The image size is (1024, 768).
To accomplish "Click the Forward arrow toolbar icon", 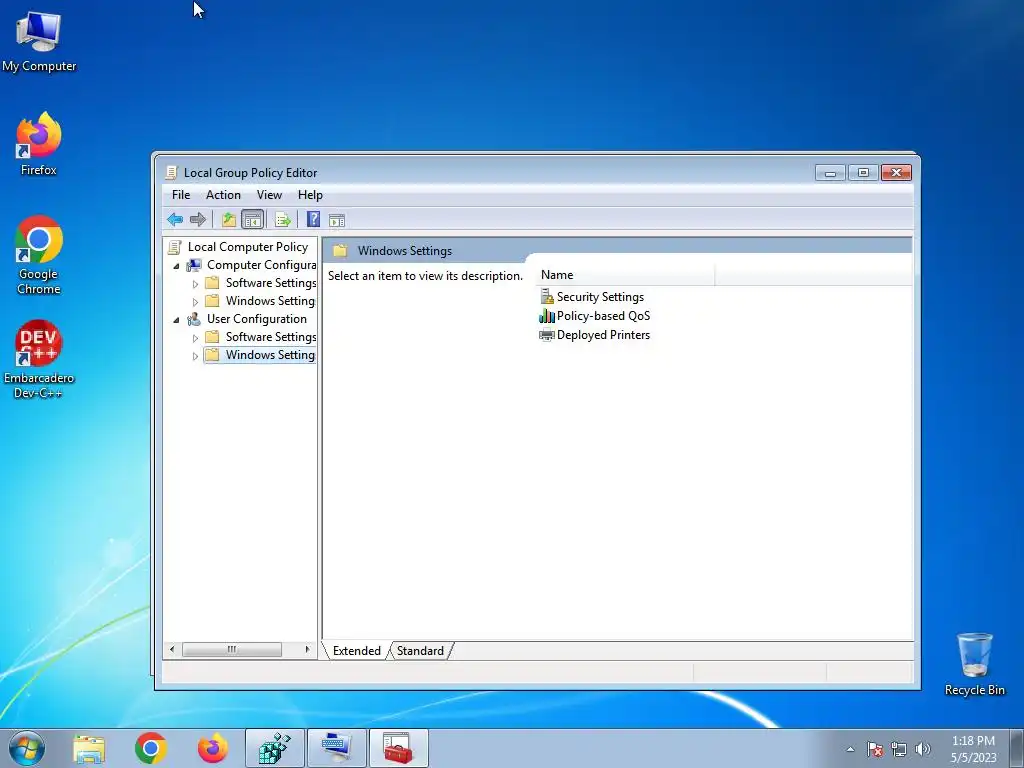I will point(197,219).
